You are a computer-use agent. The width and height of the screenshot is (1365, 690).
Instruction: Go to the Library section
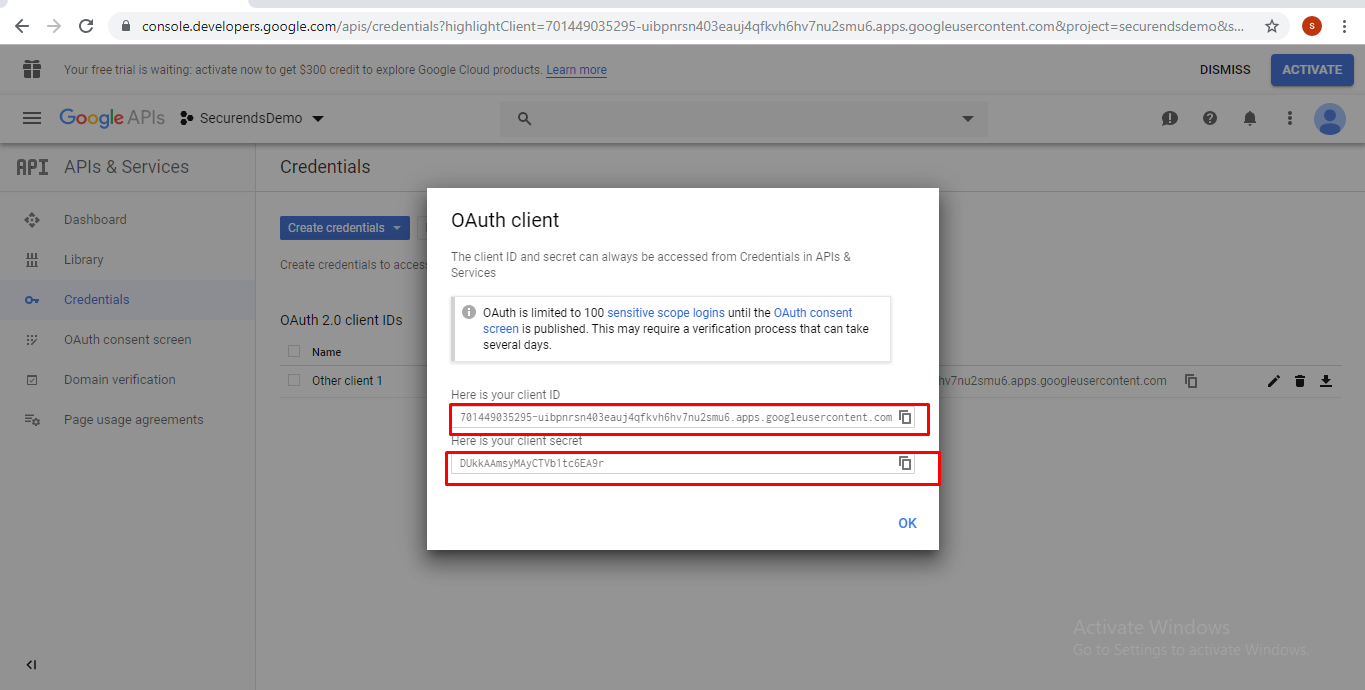pos(84,259)
